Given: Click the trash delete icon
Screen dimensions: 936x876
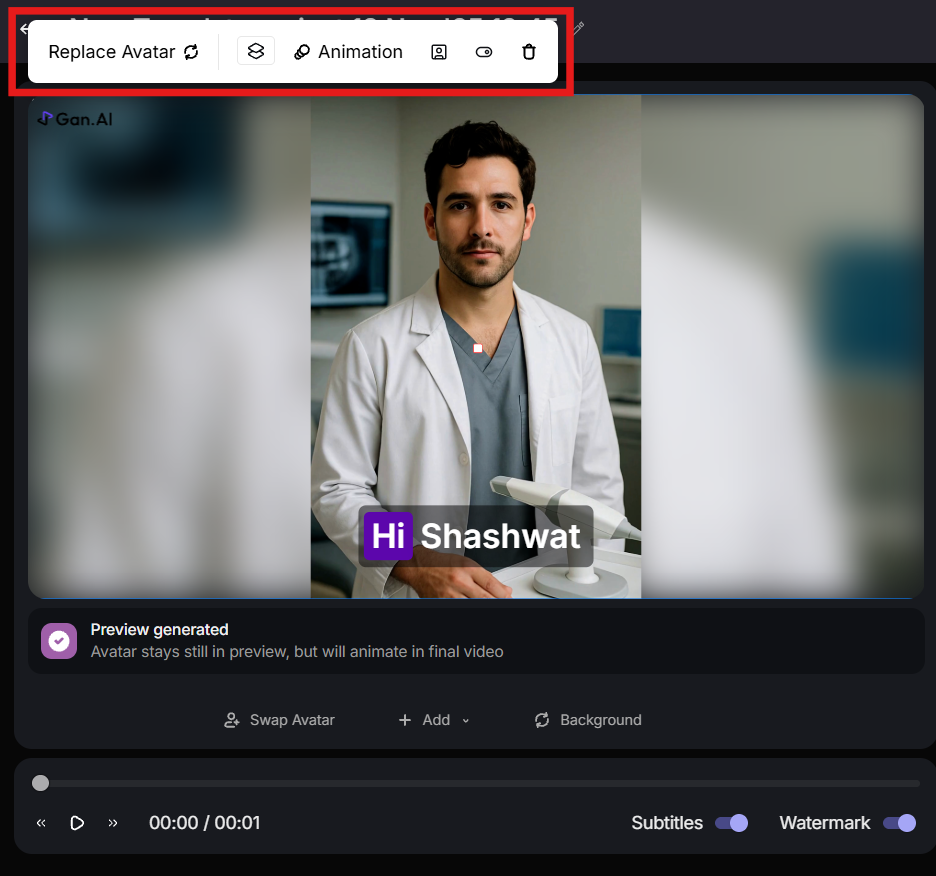Looking at the screenshot, I should pyautogui.click(x=529, y=52).
